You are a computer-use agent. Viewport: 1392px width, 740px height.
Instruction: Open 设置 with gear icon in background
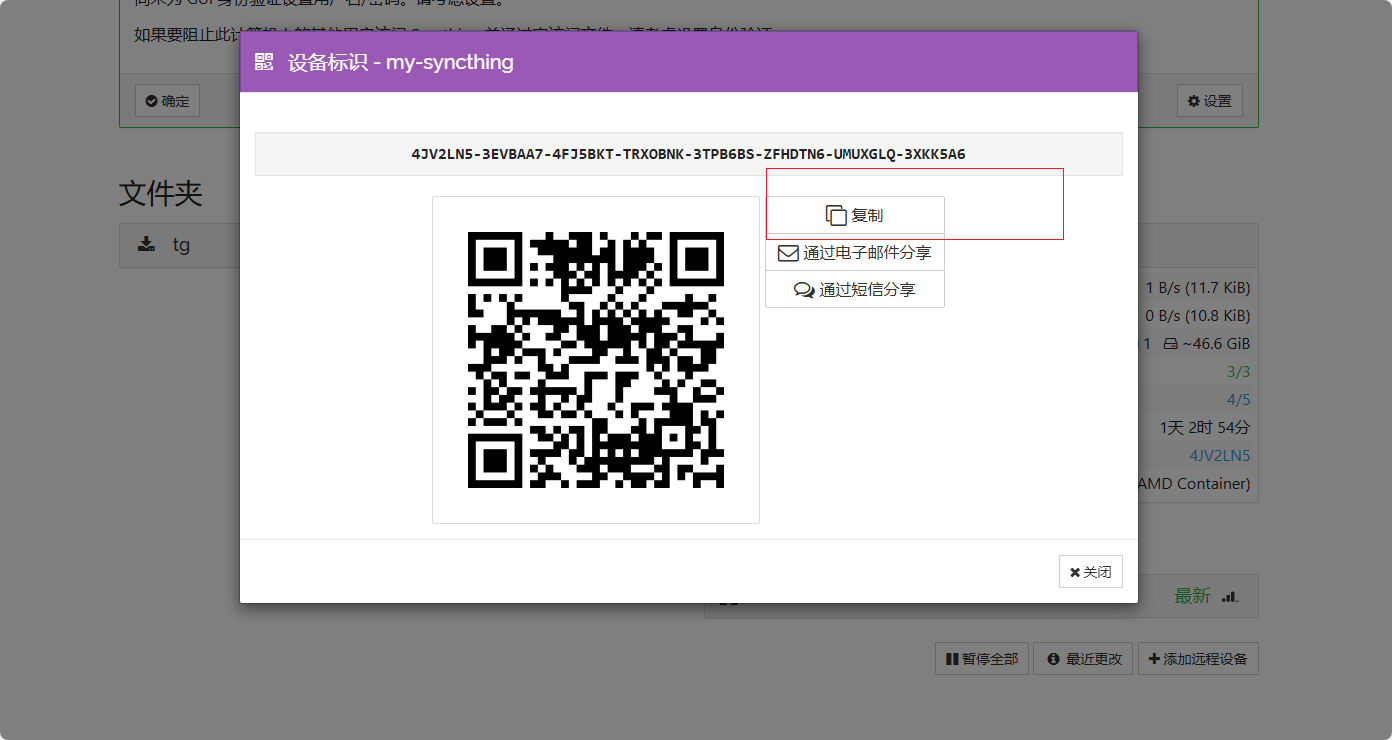click(1210, 101)
